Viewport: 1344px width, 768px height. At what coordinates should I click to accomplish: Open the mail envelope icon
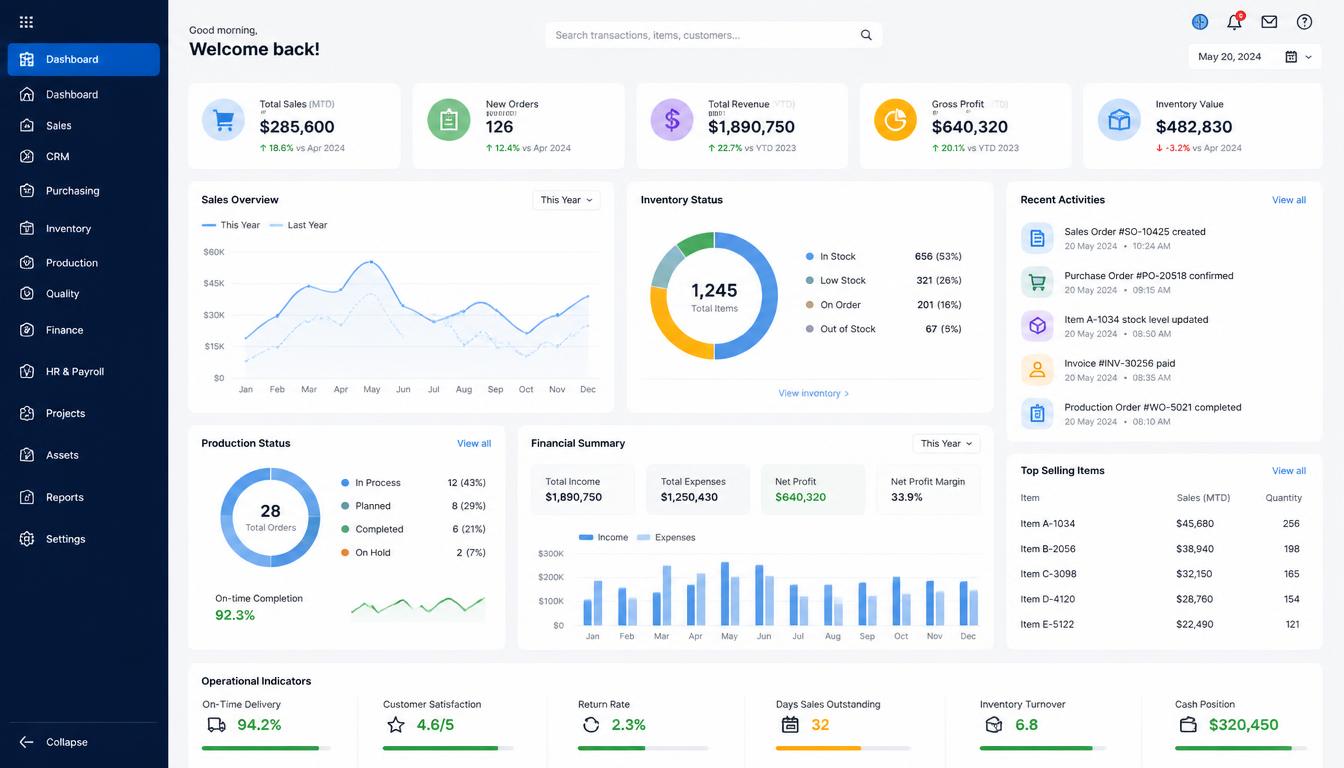[x=1269, y=22]
